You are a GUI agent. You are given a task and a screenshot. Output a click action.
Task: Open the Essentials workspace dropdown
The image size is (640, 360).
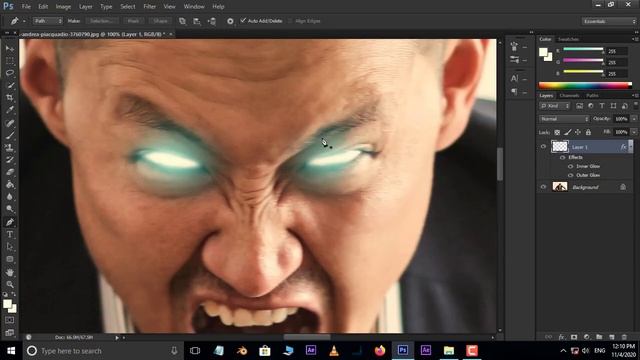tap(609, 21)
